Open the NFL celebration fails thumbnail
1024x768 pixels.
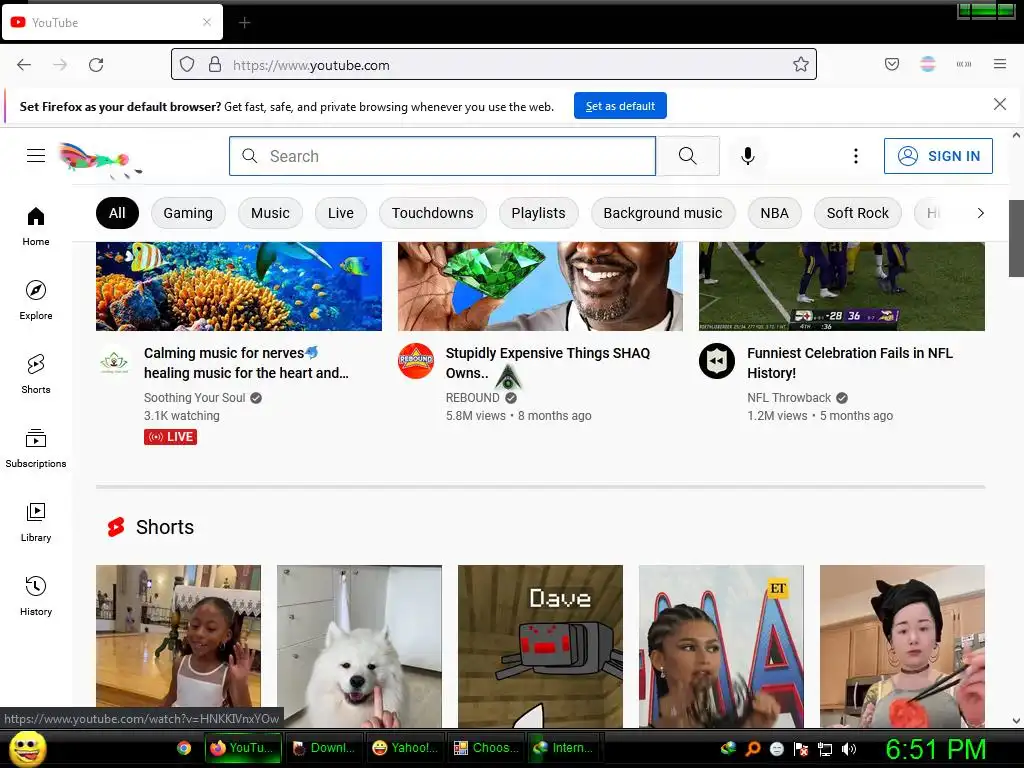pyautogui.click(x=842, y=286)
